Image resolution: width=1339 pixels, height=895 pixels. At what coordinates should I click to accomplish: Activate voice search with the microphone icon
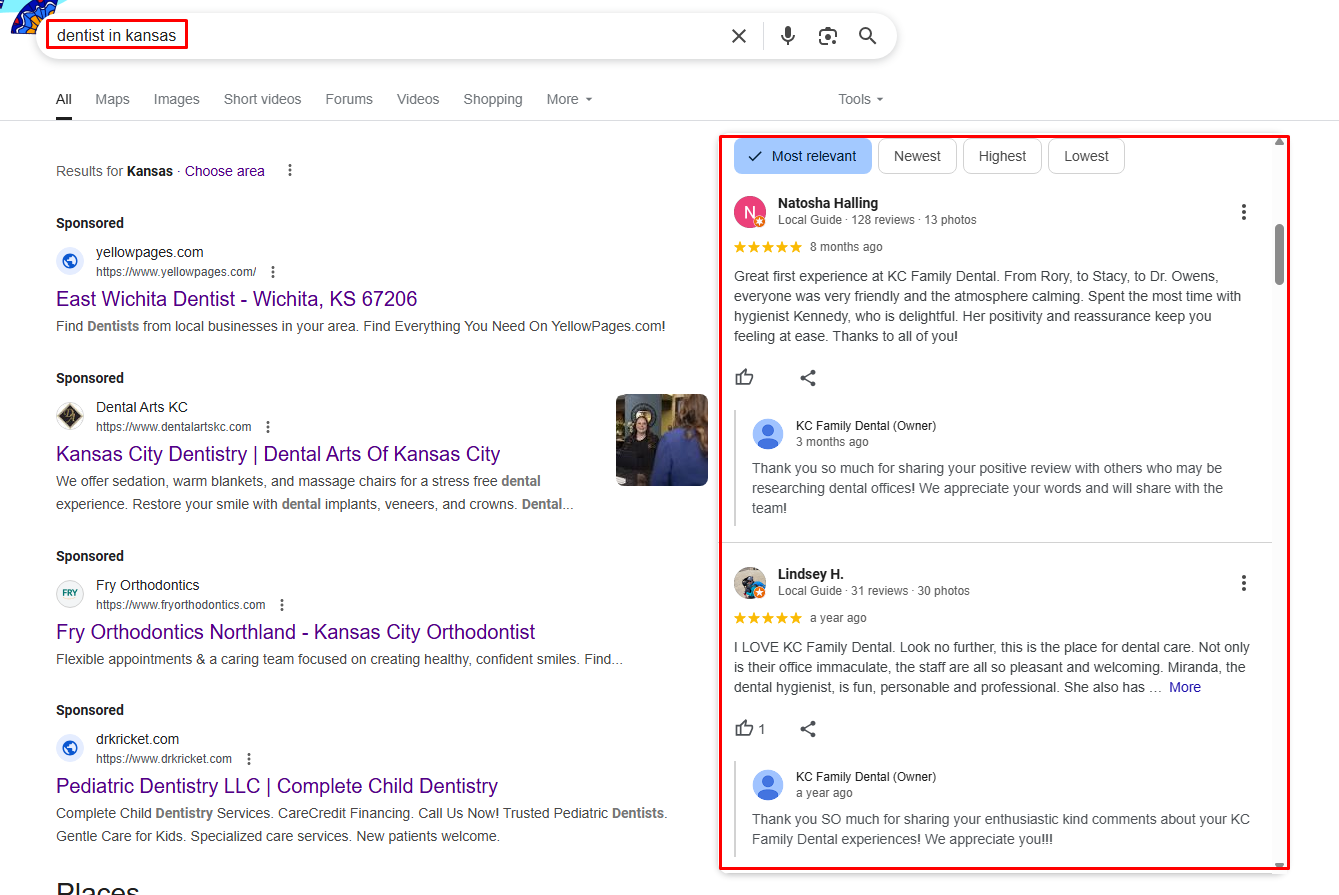pos(787,35)
